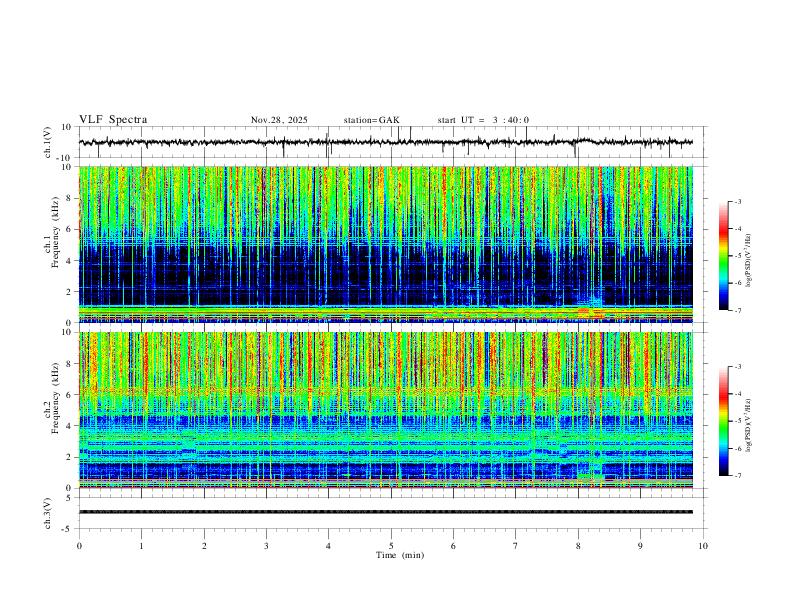The image size is (792, 612).
Task: Click the ch.1 colorbar log(PSD) label
Action: tap(749, 260)
